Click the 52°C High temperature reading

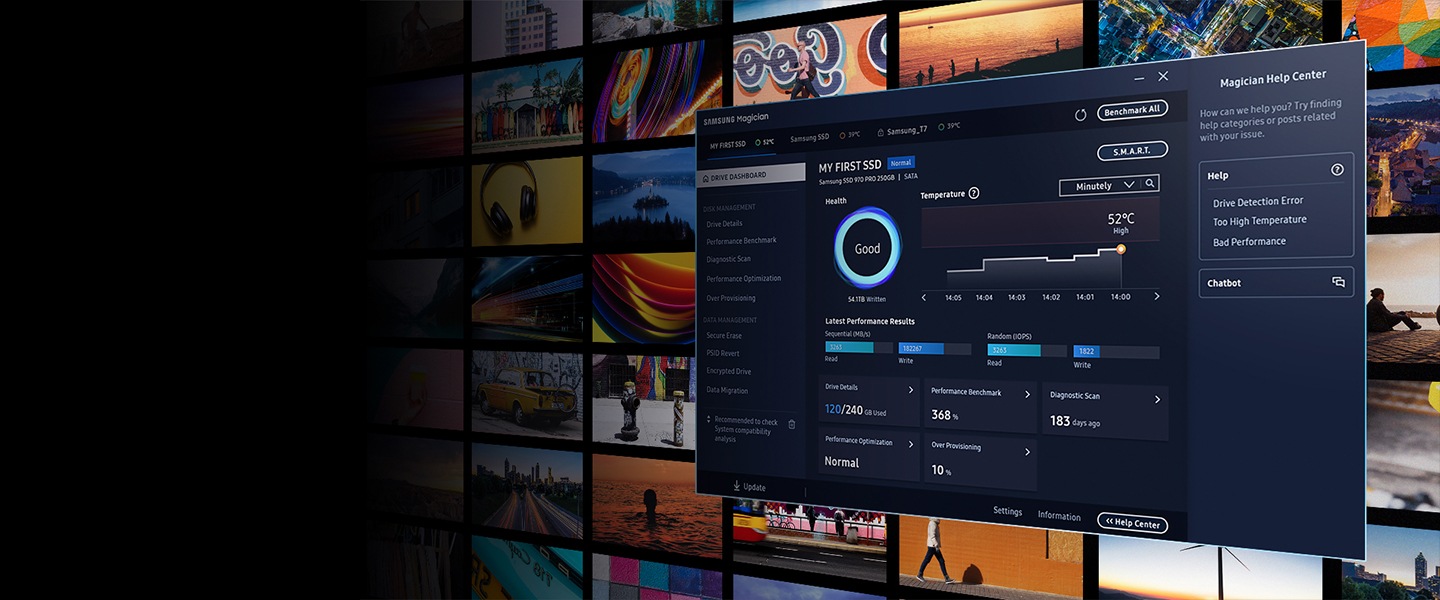1121,223
